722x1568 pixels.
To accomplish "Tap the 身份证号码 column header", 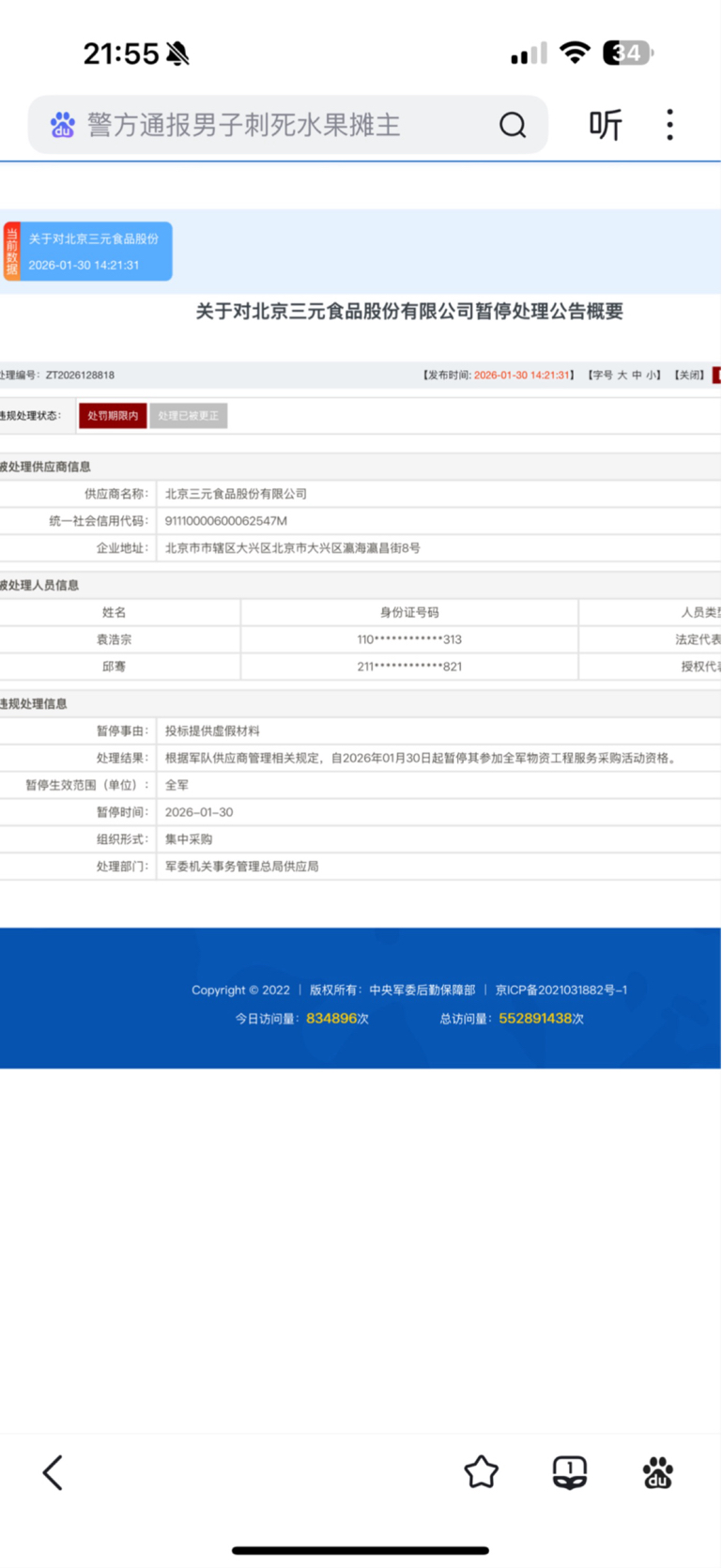I will tap(409, 612).
